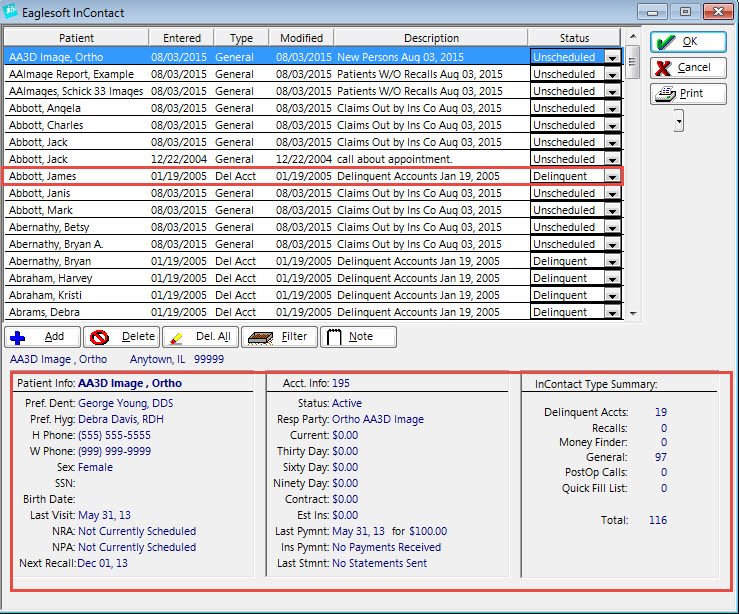The height and width of the screenshot is (614, 739).
Task: Expand the small arrow below Print button
Action: pos(679,121)
